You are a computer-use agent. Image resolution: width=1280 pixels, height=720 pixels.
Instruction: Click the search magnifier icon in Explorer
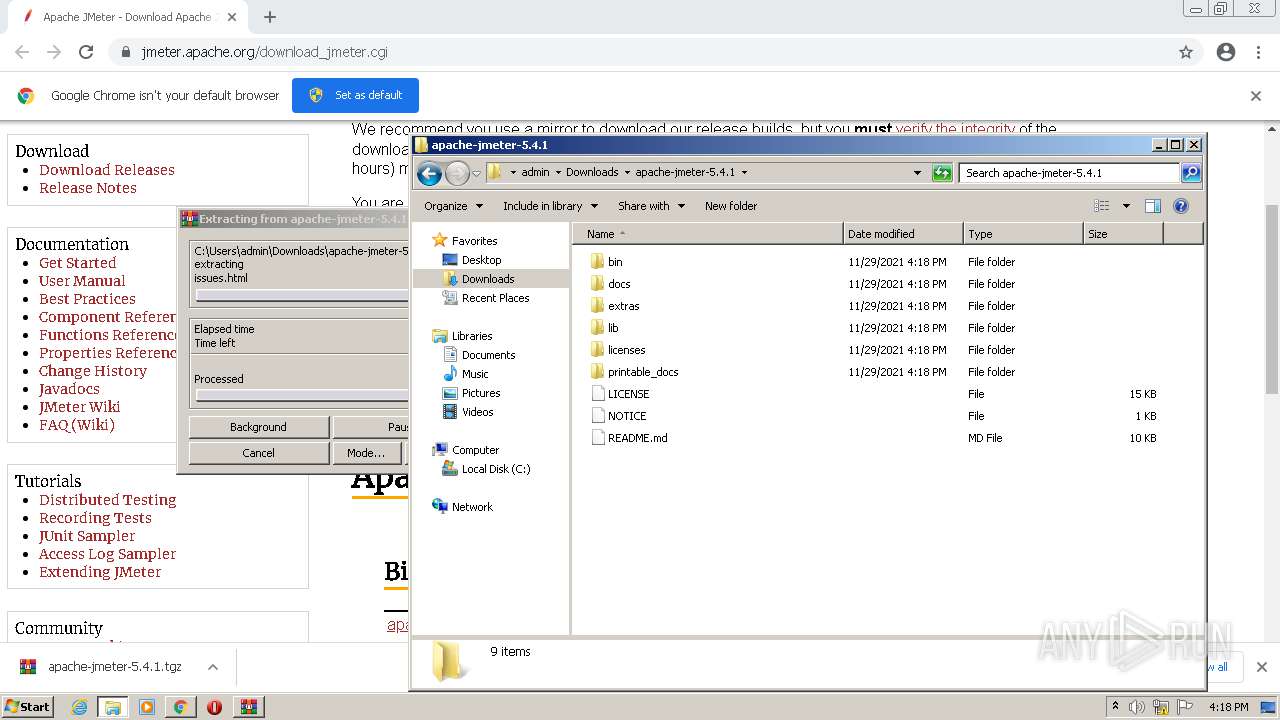pyautogui.click(x=1190, y=173)
